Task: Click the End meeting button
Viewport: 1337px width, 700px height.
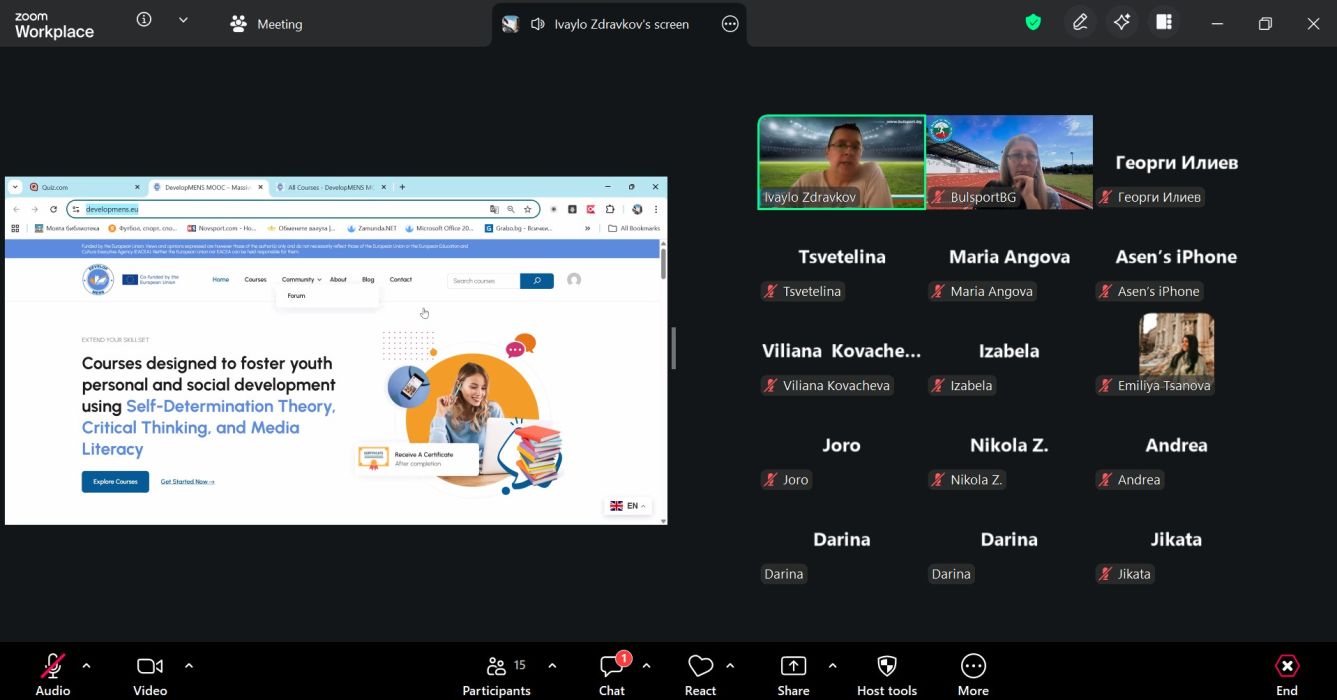Action: coord(1286,674)
